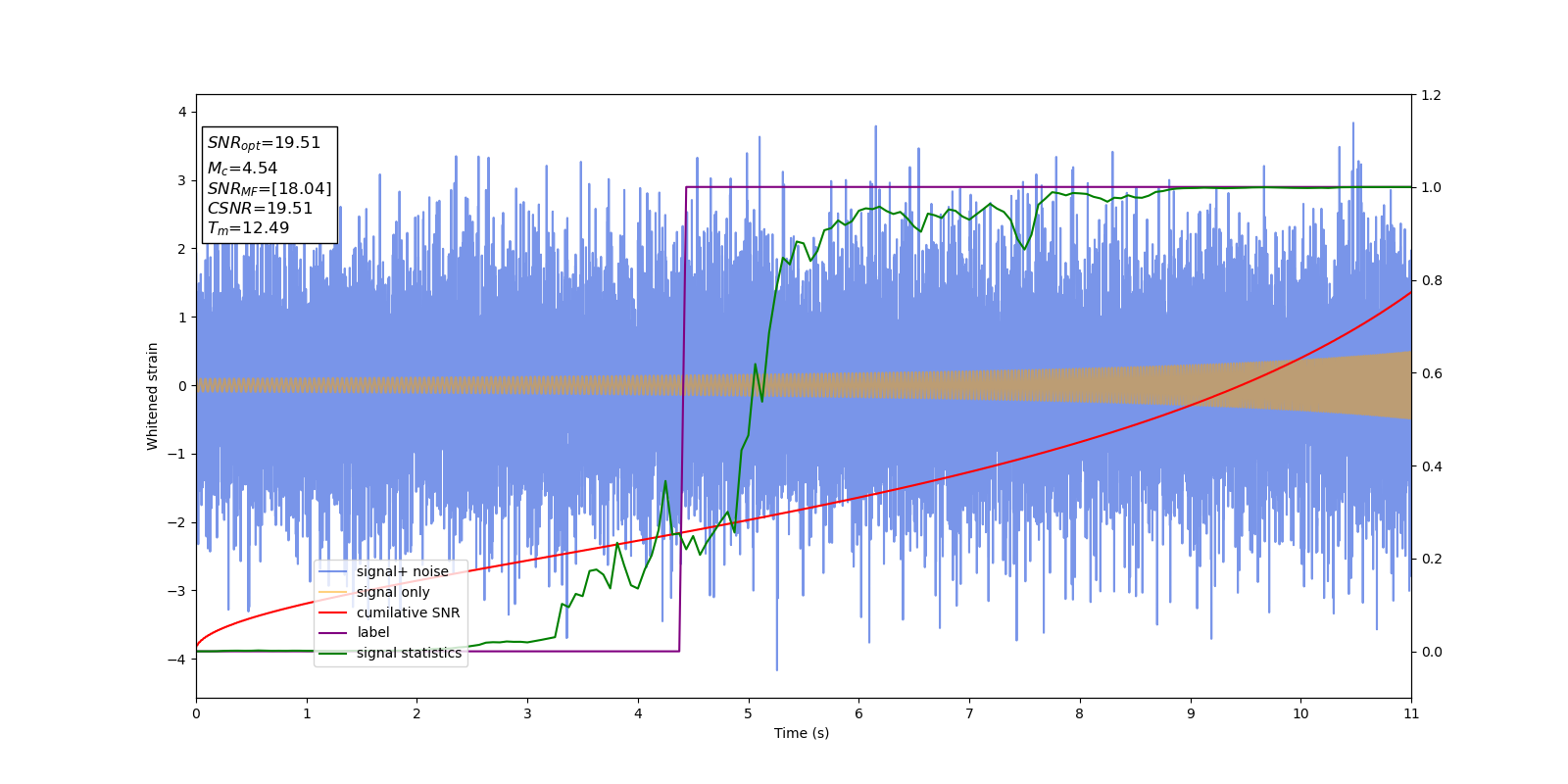Viewport: 1568px width, 784px height.
Task: Click the 'Whitened strain' y-axis label
Action: (153, 396)
